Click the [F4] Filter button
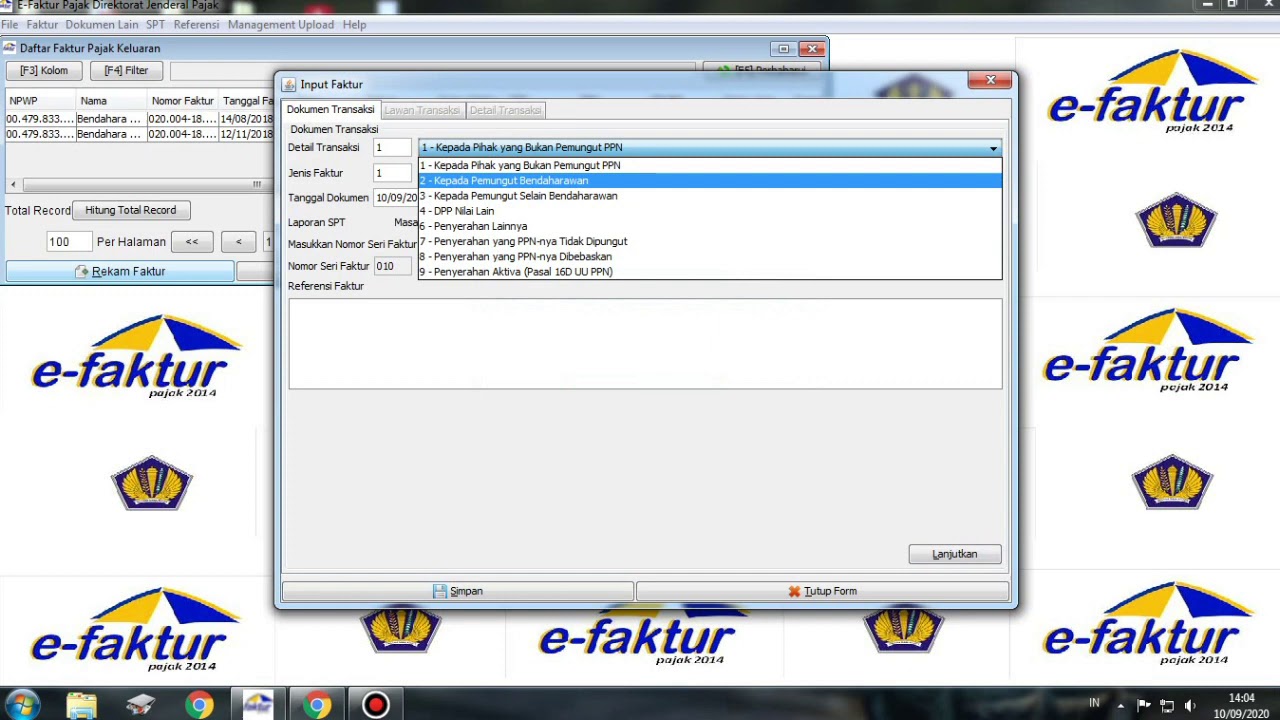This screenshot has width=1280, height=720. coord(126,71)
